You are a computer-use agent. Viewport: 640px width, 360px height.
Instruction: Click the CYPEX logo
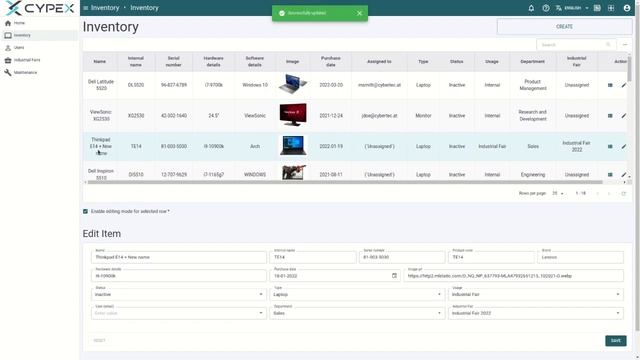[x=40, y=8]
